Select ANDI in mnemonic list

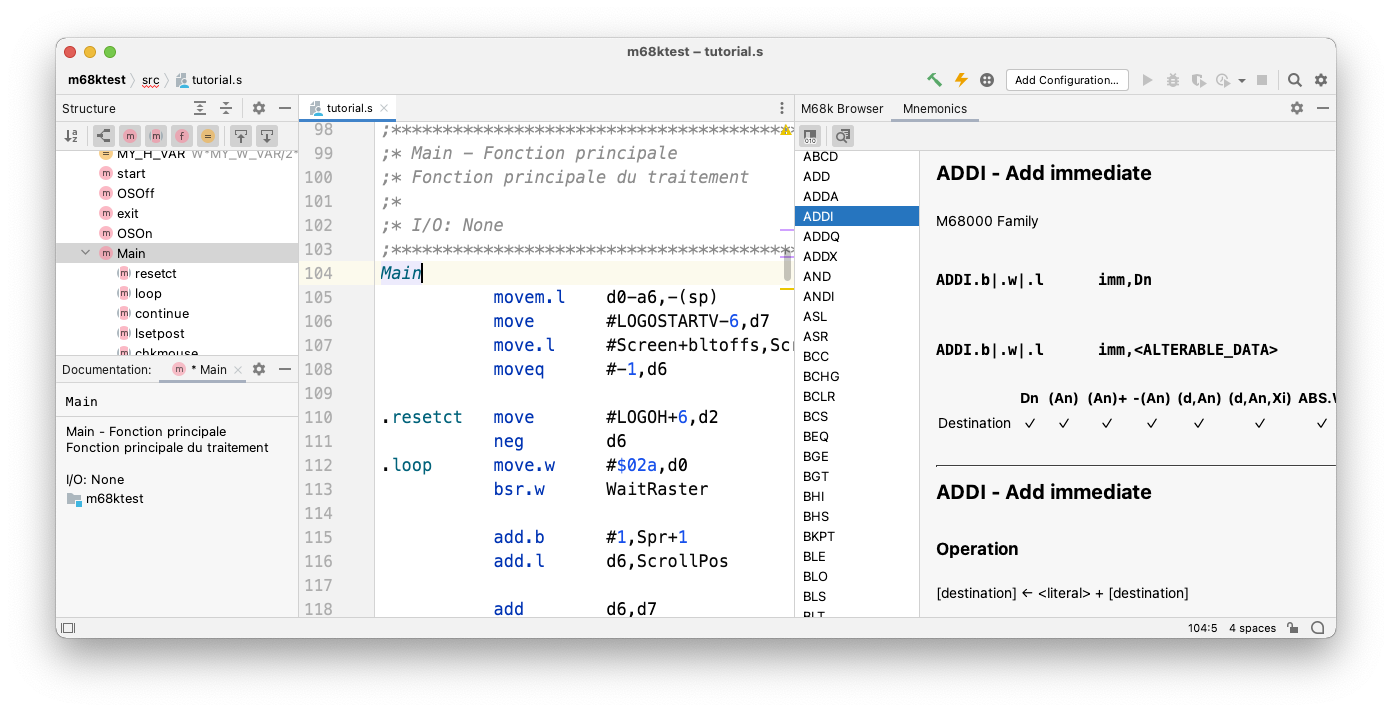857,296
